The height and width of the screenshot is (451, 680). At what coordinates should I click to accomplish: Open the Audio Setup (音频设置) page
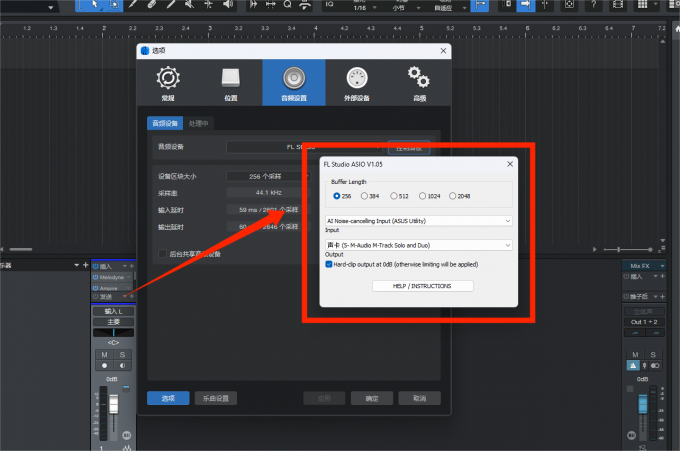point(294,83)
